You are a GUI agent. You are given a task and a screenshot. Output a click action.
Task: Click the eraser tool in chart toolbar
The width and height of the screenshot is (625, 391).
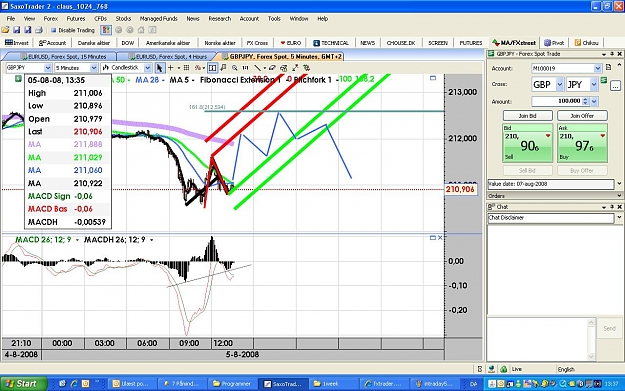(x=272, y=68)
